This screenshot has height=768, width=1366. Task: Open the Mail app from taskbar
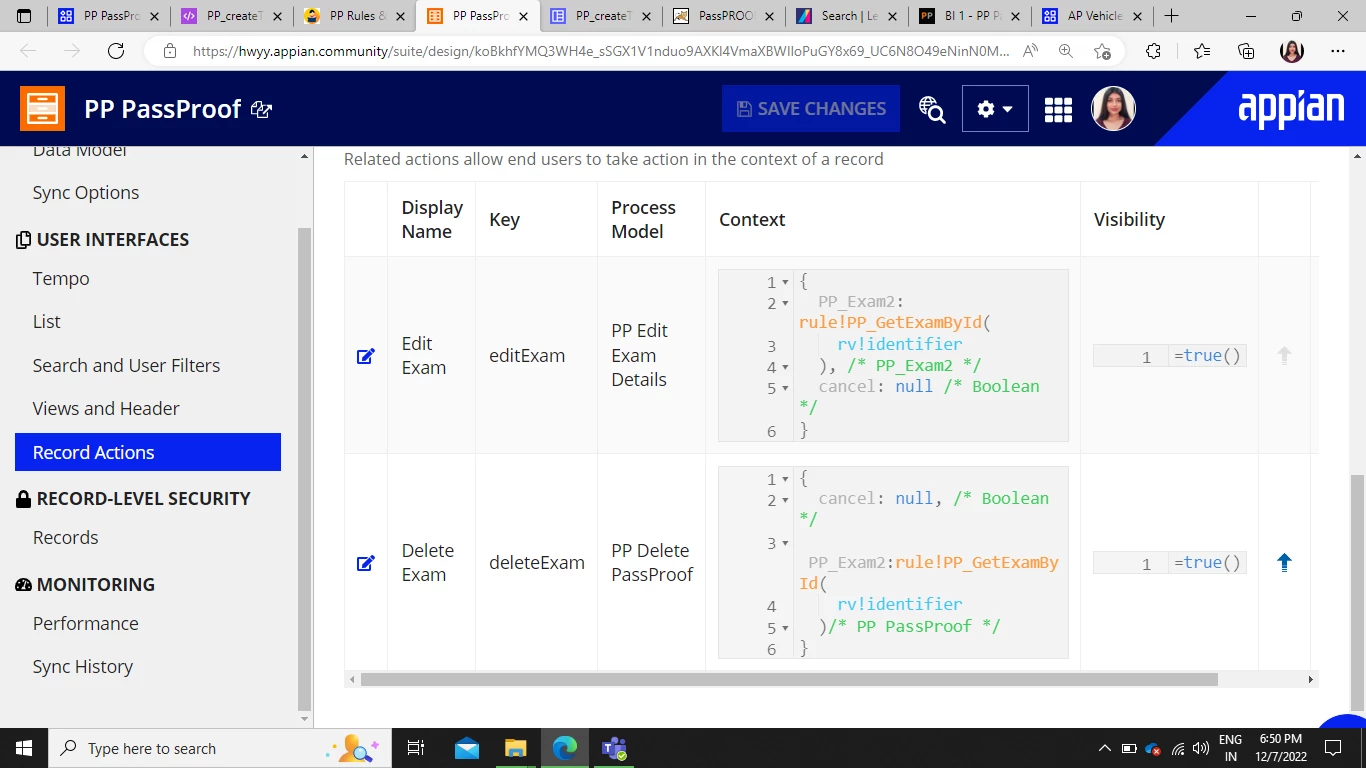[x=467, y=748]
